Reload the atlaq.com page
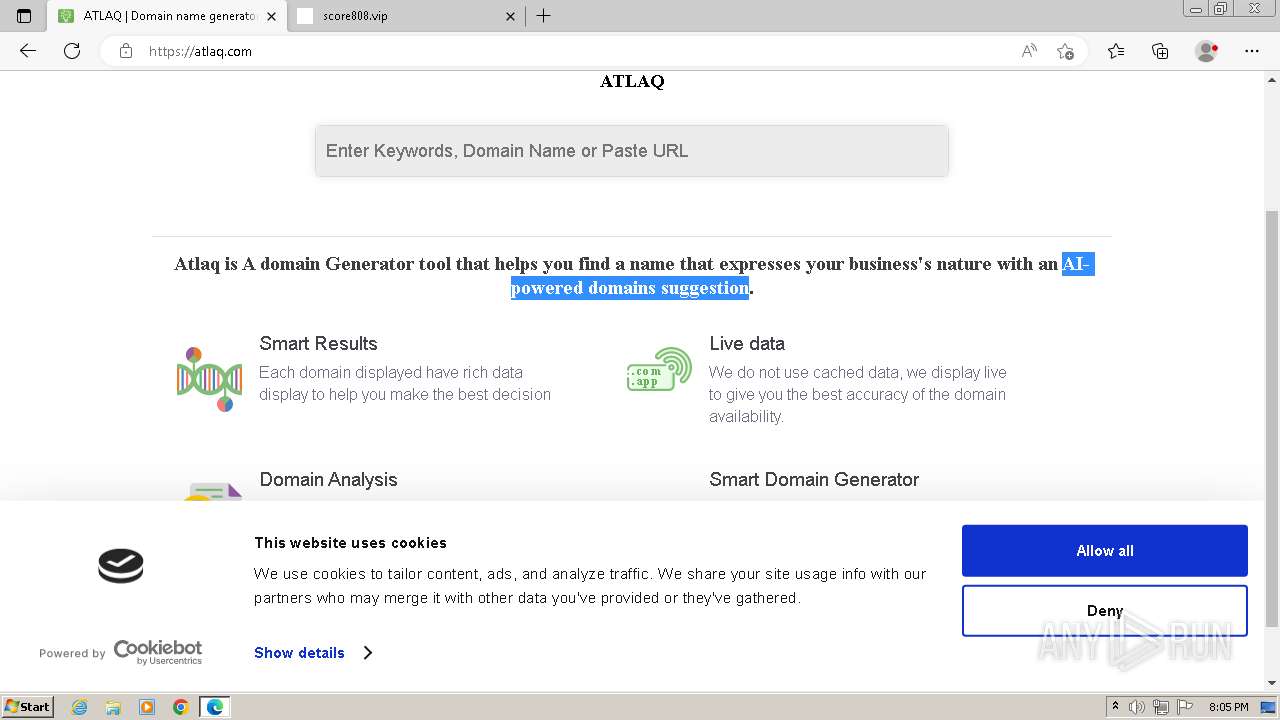This screenshot has height=720, width=1280. coord(72,51)
